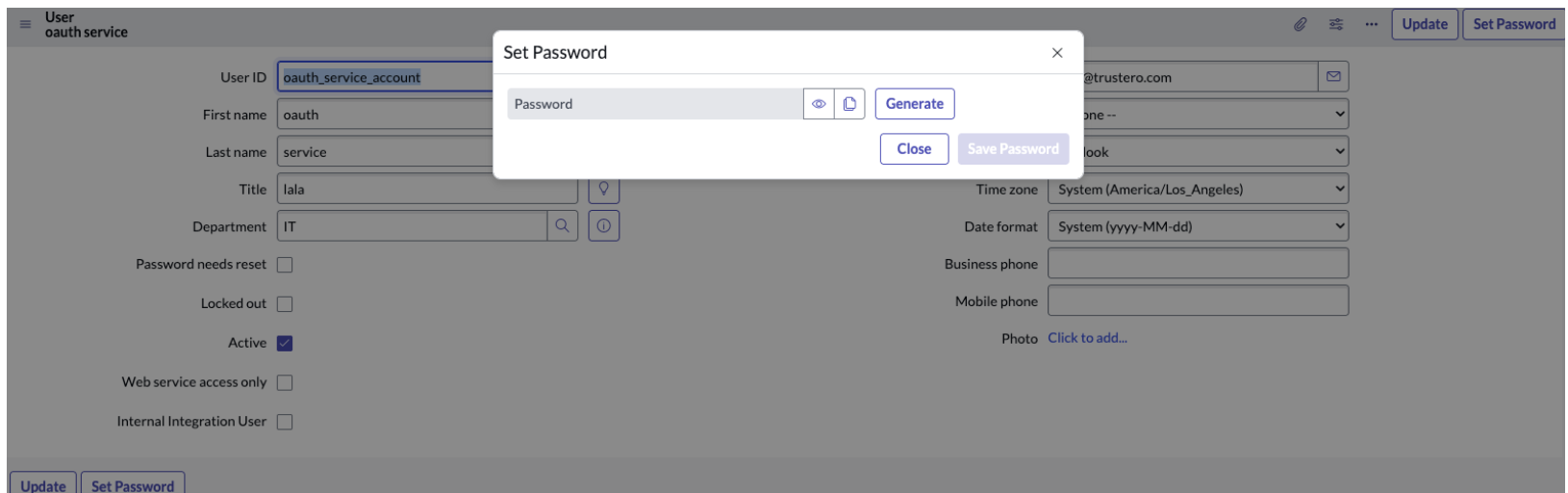
Task: Click into the Password input field
Action: click(x=654, y=104)
